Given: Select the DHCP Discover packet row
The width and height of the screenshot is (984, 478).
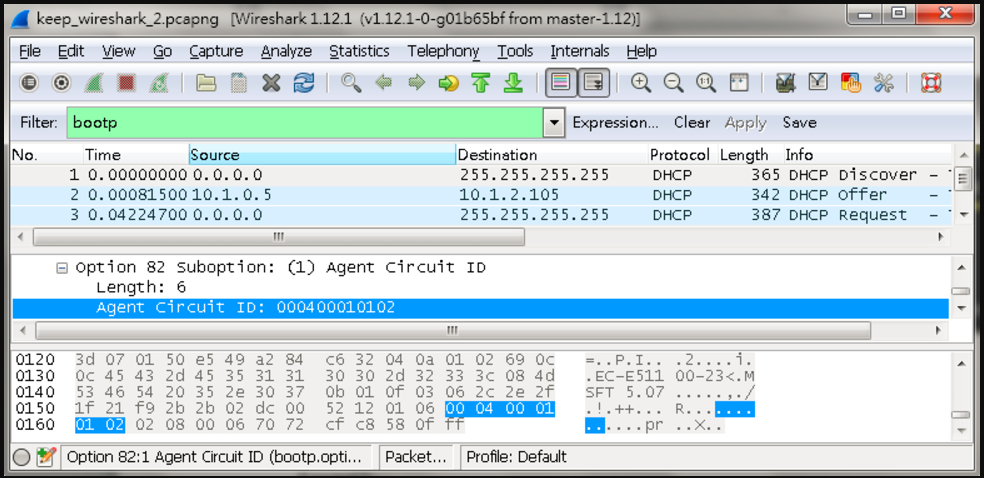Looking at the screenshot, I should click(481, 174).
